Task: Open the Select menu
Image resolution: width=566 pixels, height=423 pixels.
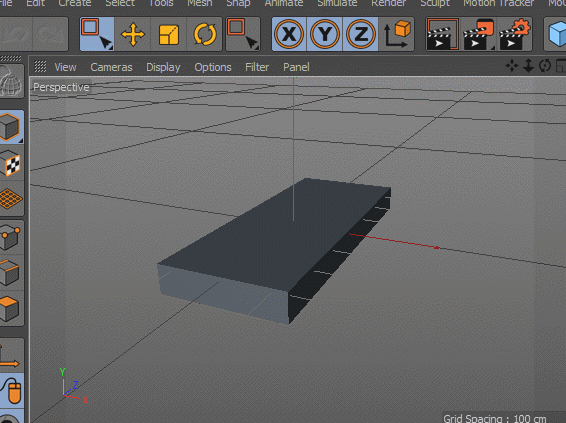Action: (120, 3)
